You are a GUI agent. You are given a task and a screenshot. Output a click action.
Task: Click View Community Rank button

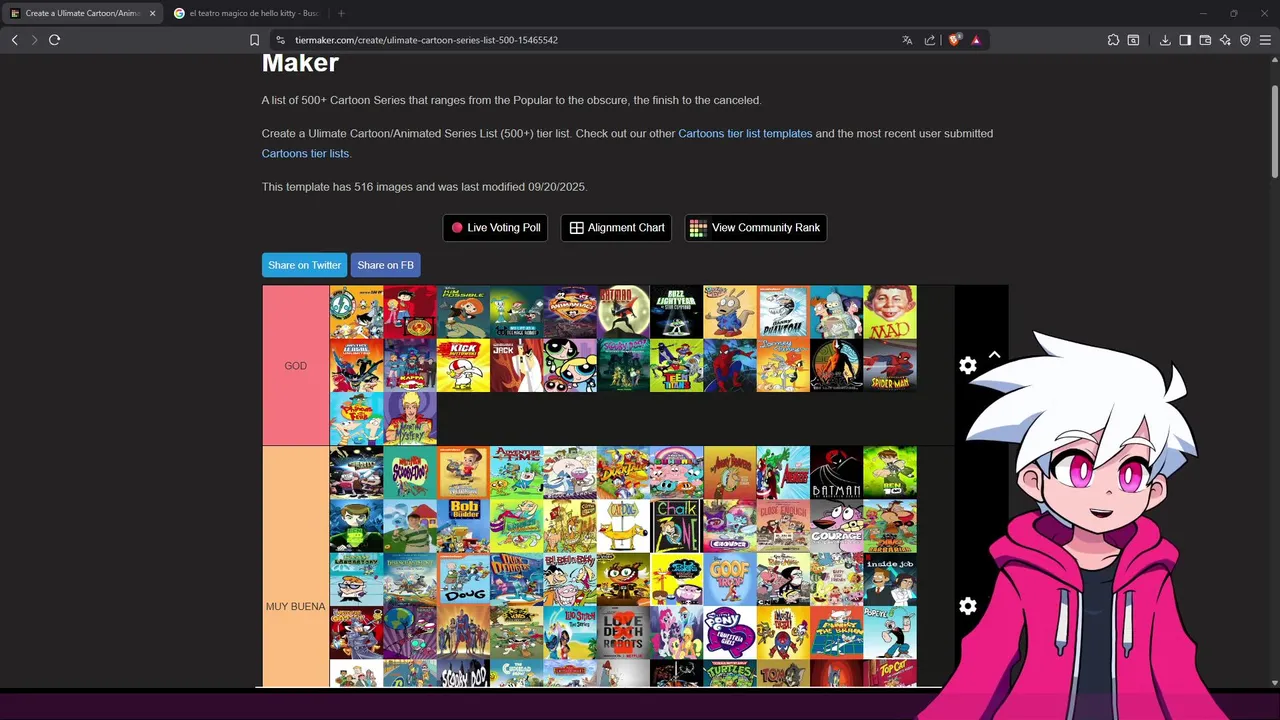point(755,228)
